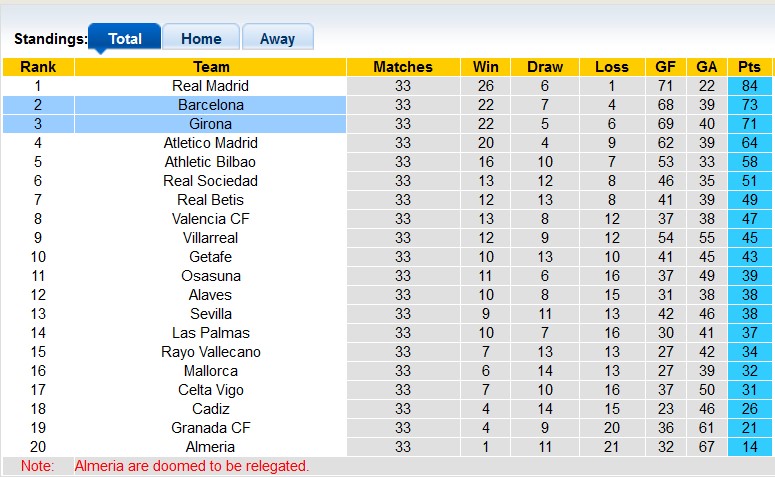Click Real Madrid's 84 points cell
The width and height of the screenshot is (775, 477).
[749, 86]
